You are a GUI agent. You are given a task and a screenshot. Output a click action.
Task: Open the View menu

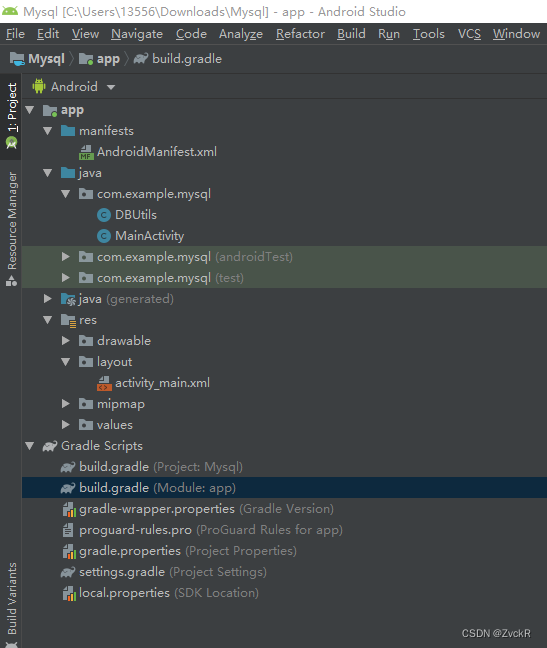(x=85, y=33)
